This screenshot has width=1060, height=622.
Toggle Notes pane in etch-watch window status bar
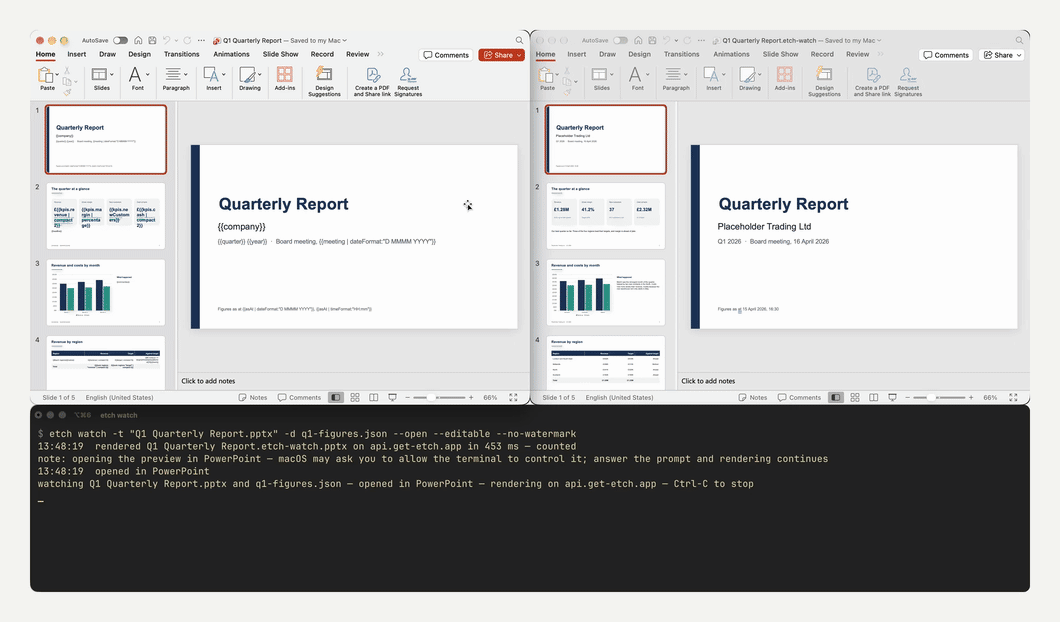coord(753,398)
